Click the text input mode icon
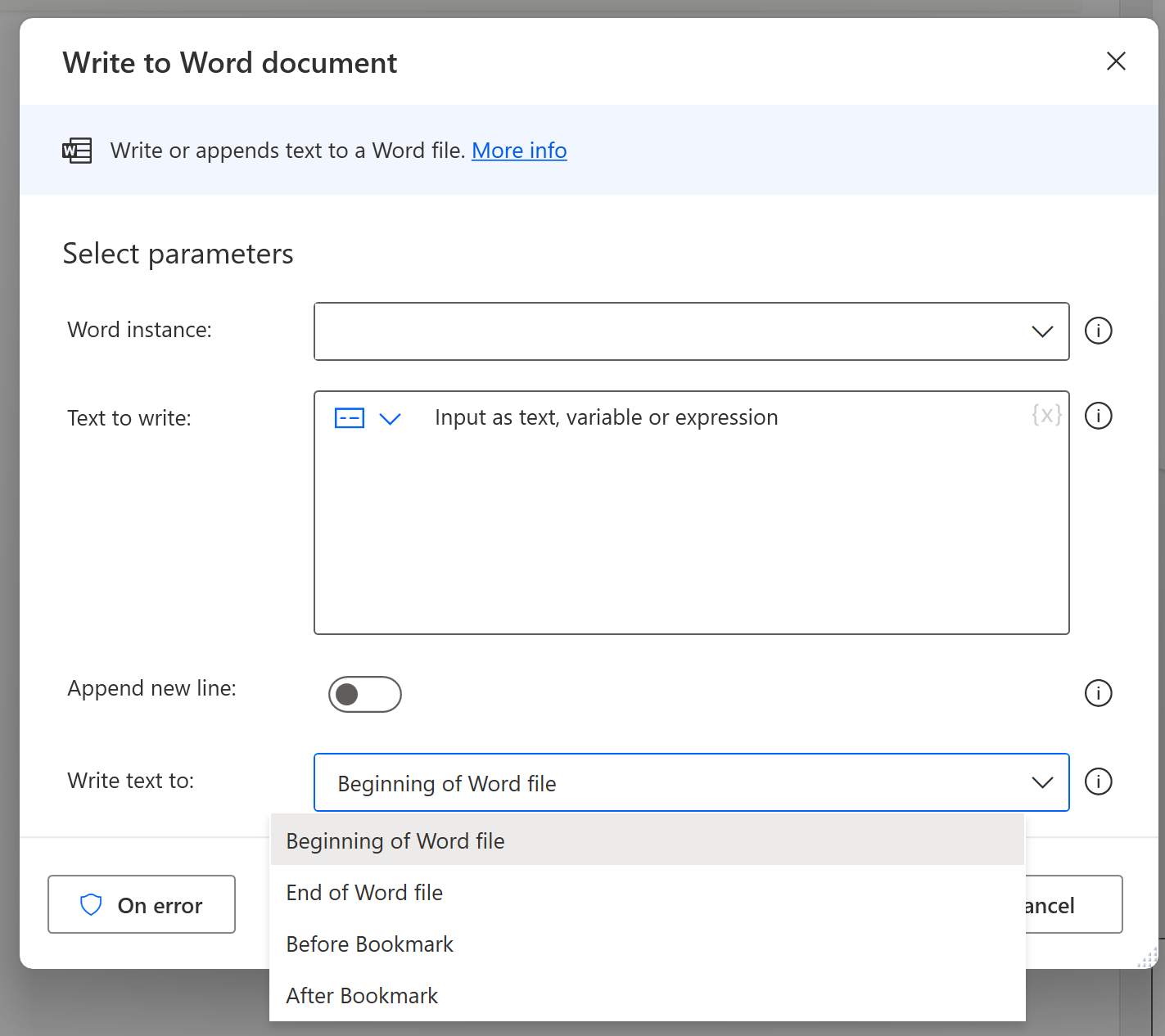Viewport: 1165px width, 1036px height. tap(350, 418)
